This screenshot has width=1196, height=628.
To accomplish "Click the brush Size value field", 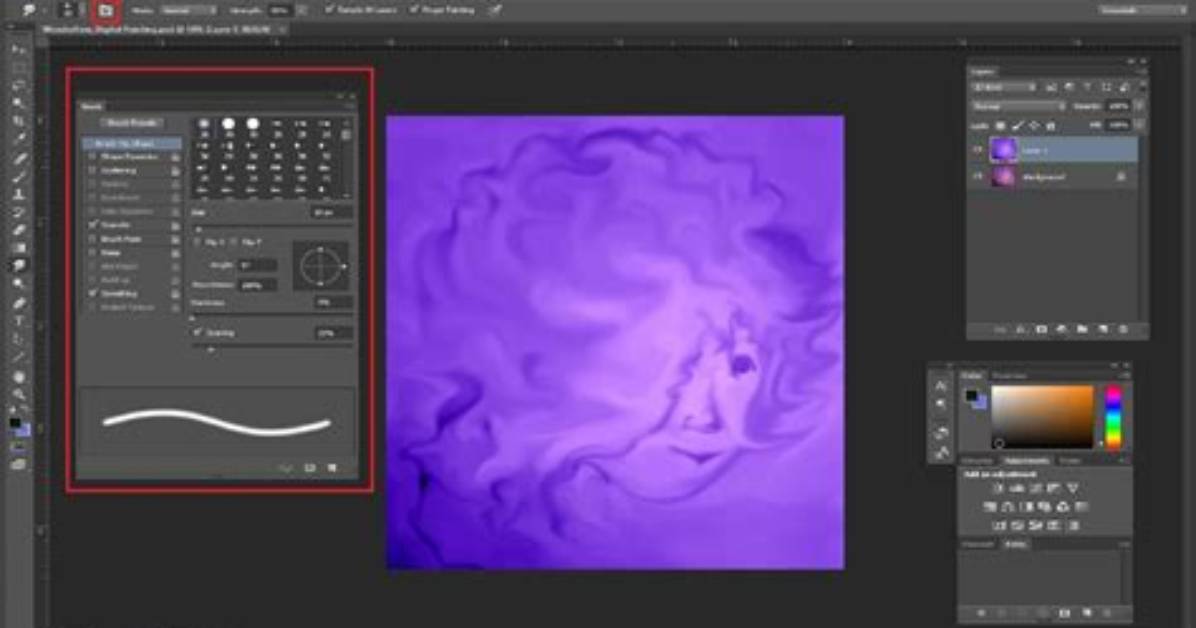I will (x=333, y=213).
